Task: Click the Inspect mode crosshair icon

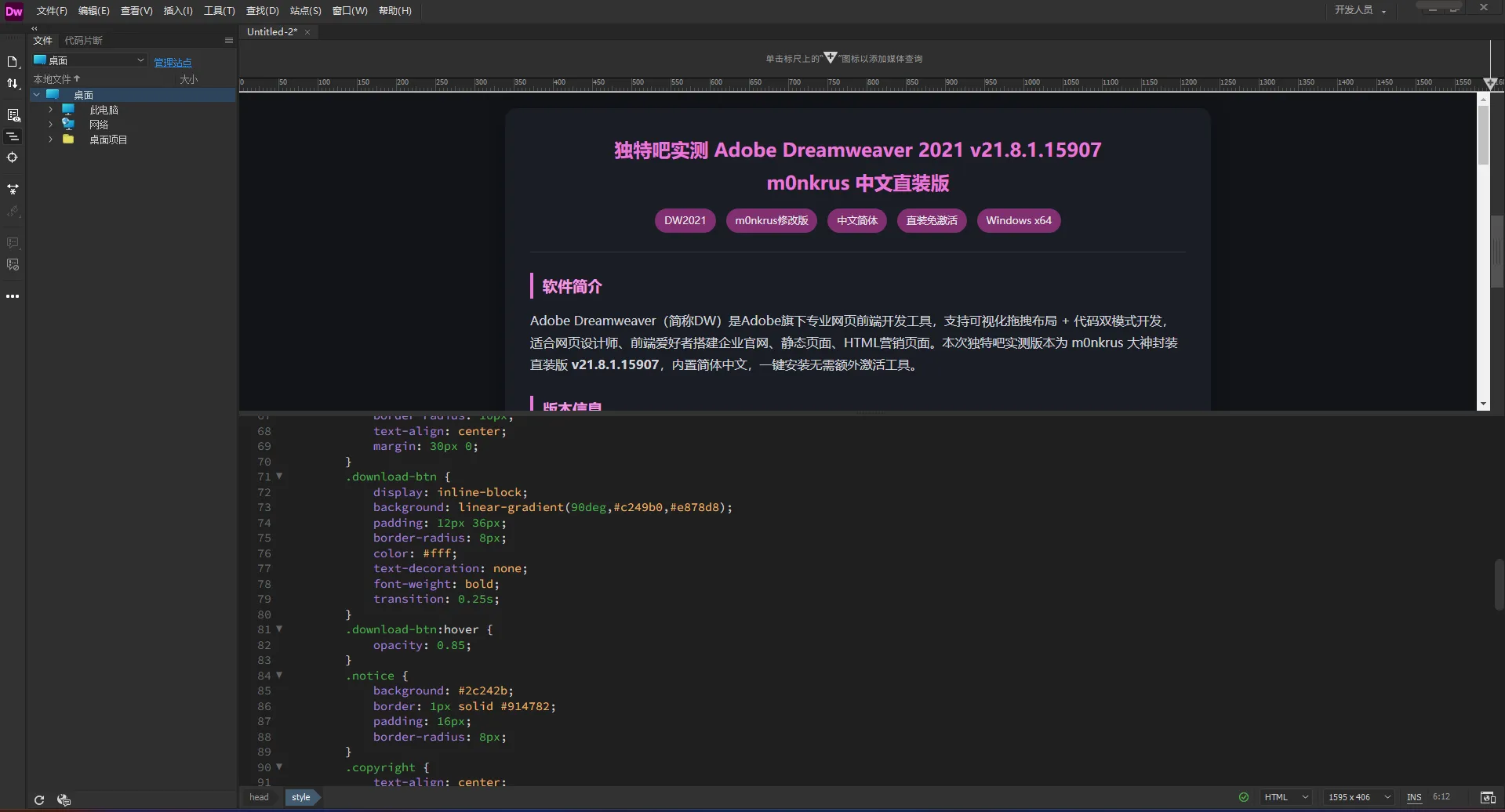Action: pos(13,158)
